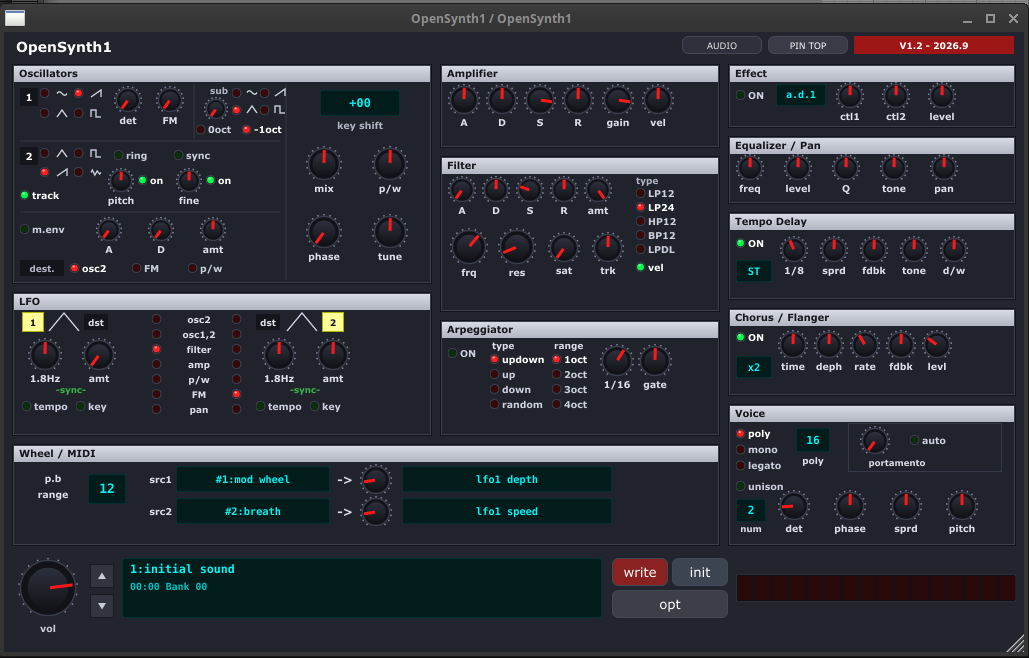Switch voice mode to mono
This screenshot has height=658, width=1029.
741,449
